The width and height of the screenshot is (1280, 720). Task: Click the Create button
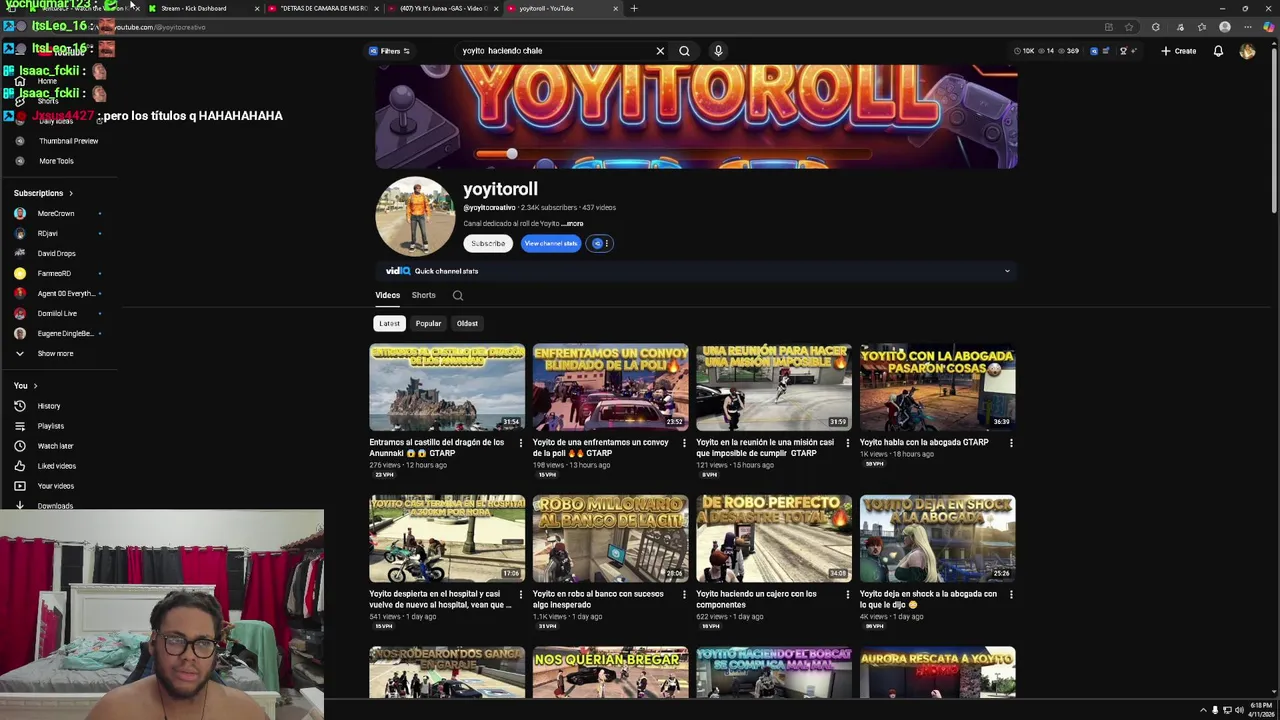[1179, 51]
